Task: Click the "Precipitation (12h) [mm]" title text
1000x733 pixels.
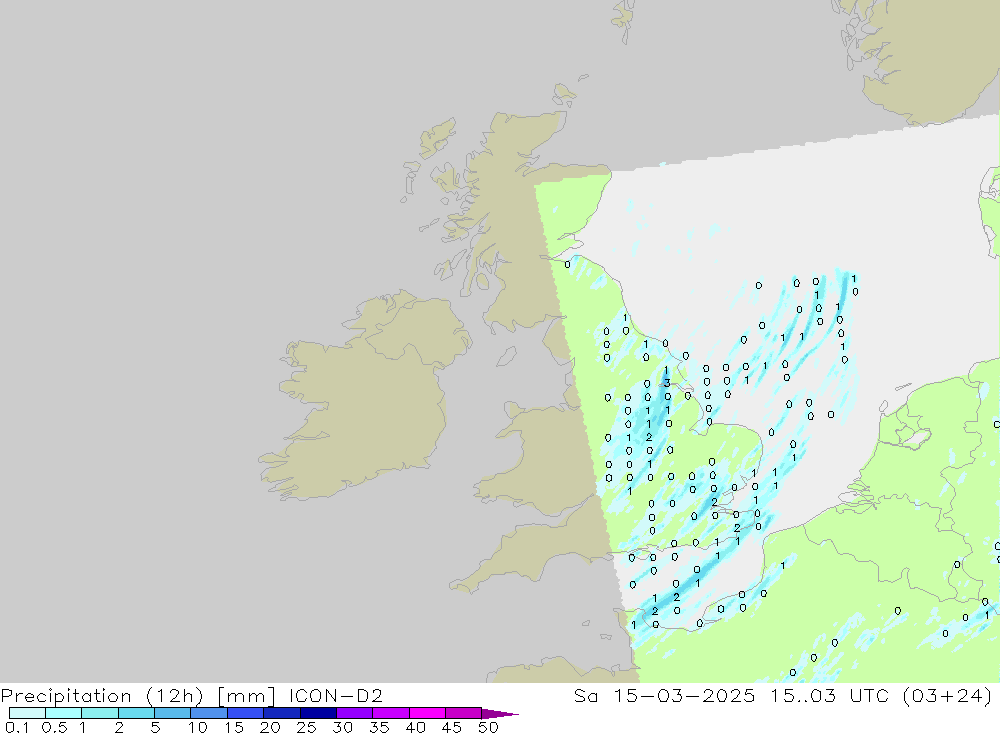Action: [138, 695]
